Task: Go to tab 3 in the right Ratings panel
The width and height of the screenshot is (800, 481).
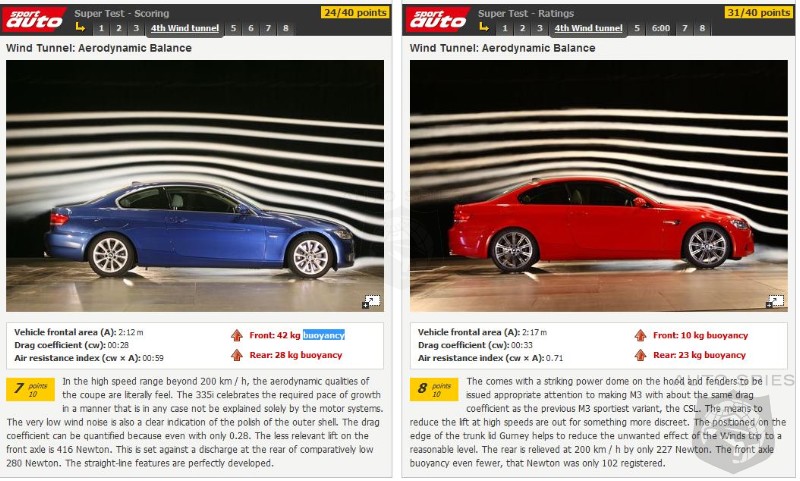Action: (x=539, y=28)
